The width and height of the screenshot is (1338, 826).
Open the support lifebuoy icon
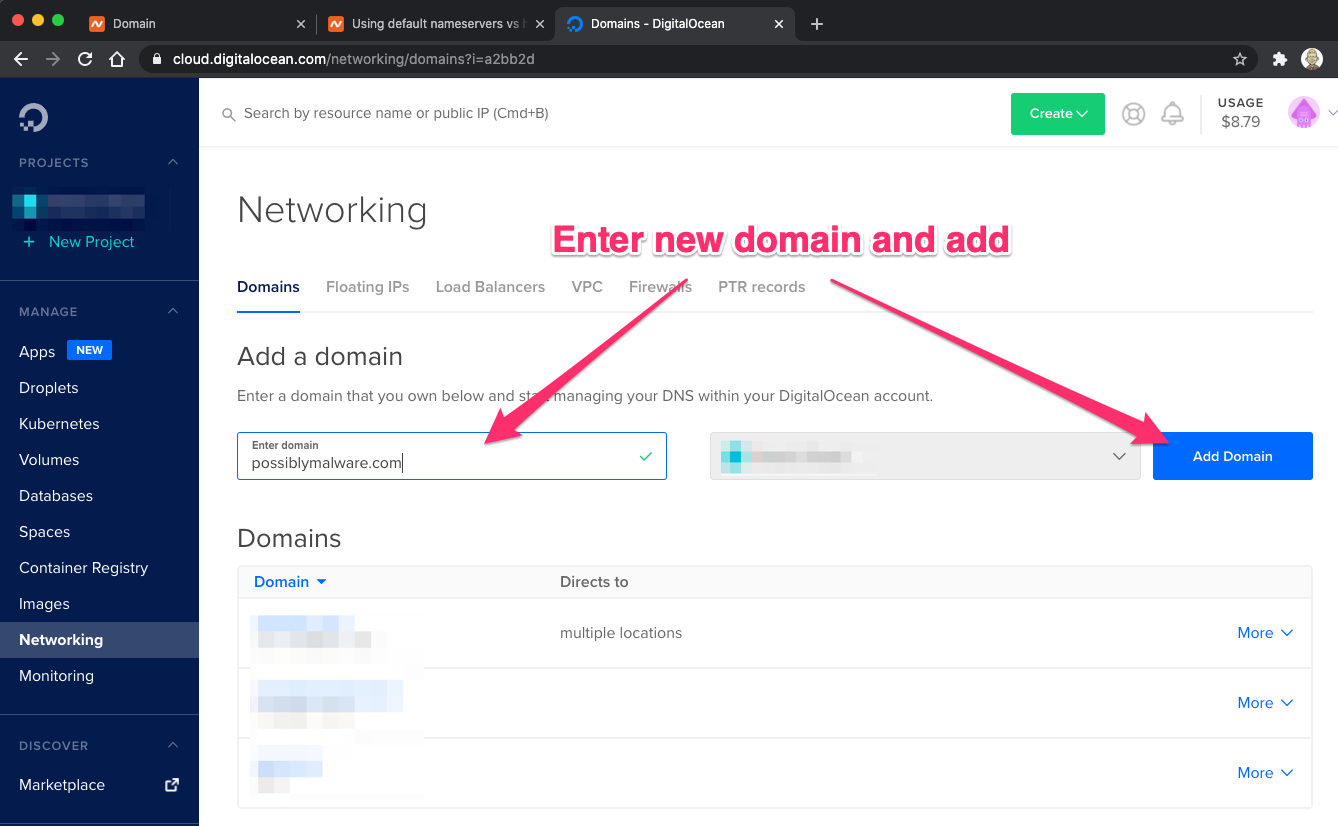(x=1133, y=114)
